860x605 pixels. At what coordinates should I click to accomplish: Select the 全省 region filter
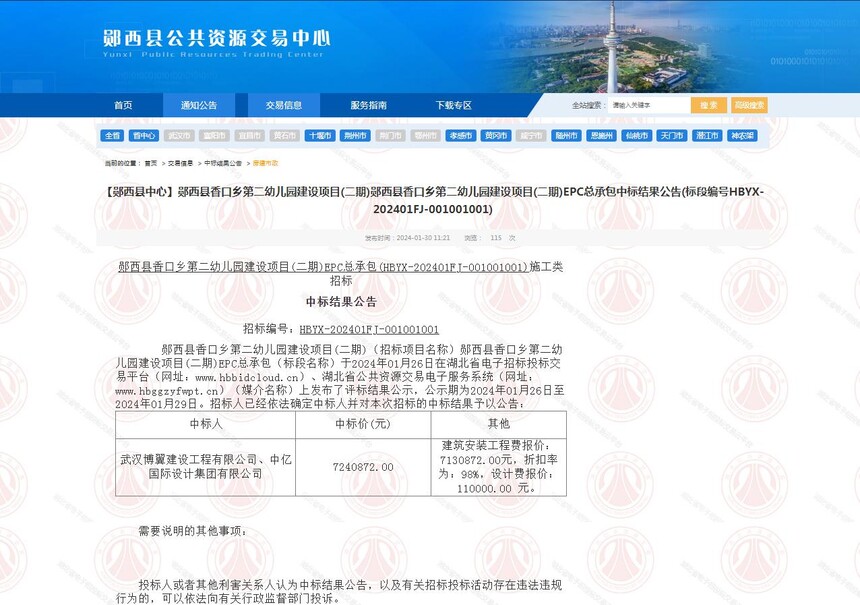(112, 135)
